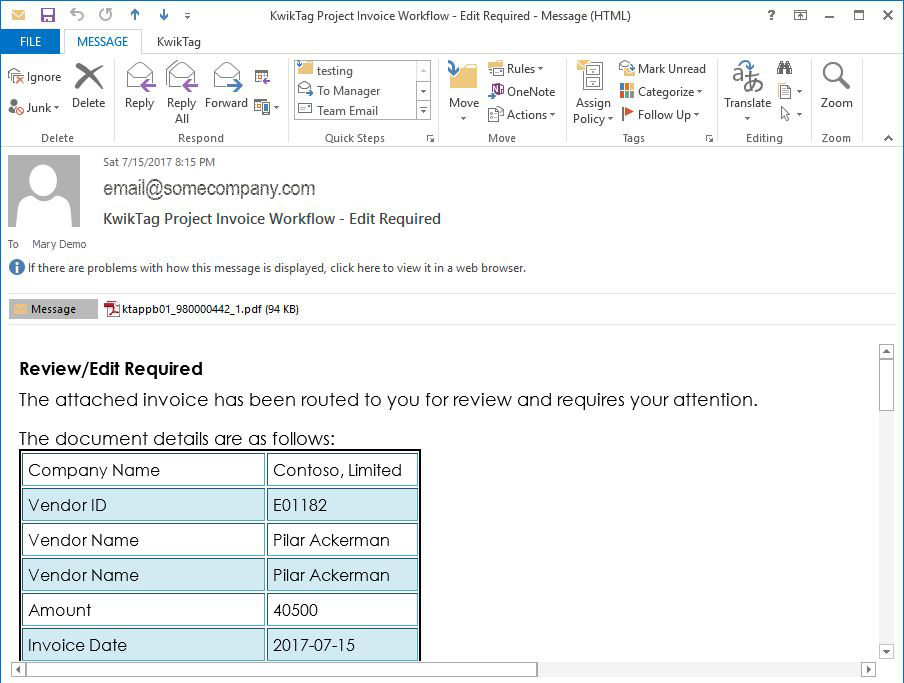Run the Team Email quick step
The image size is (904, 683).
(355, 110)
